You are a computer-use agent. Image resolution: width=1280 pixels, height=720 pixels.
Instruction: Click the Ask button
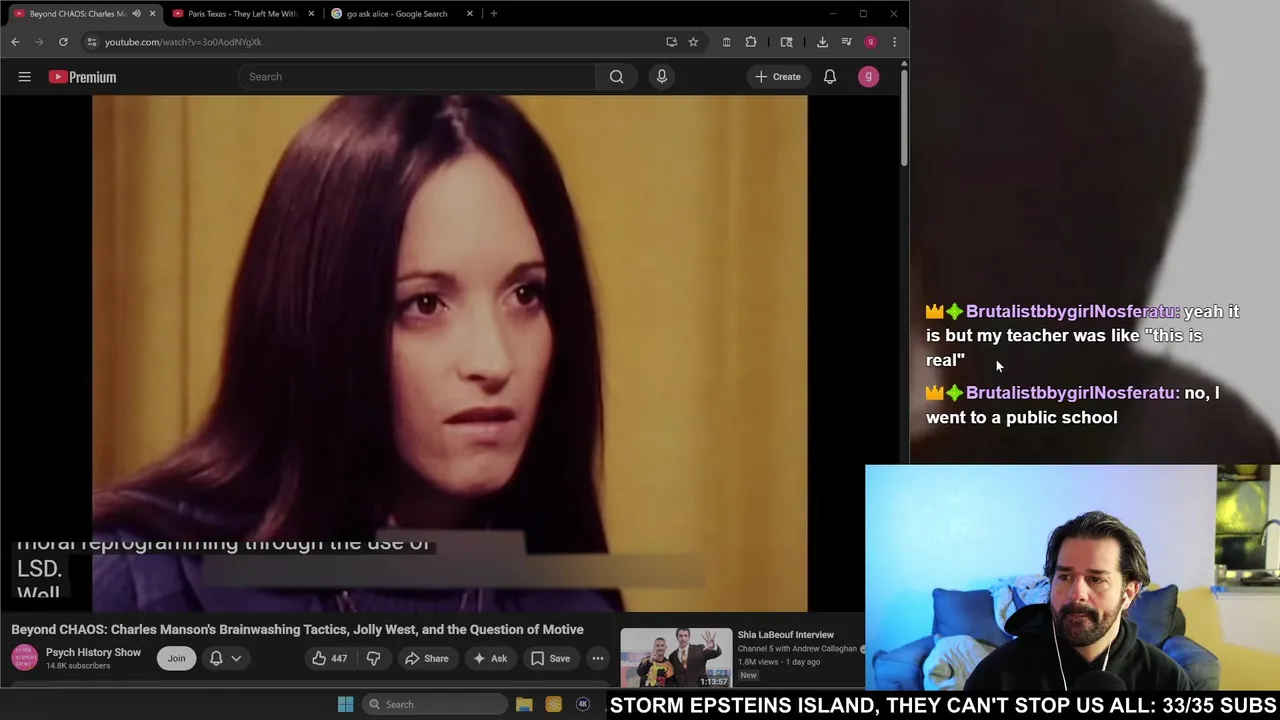coord(490,658)
